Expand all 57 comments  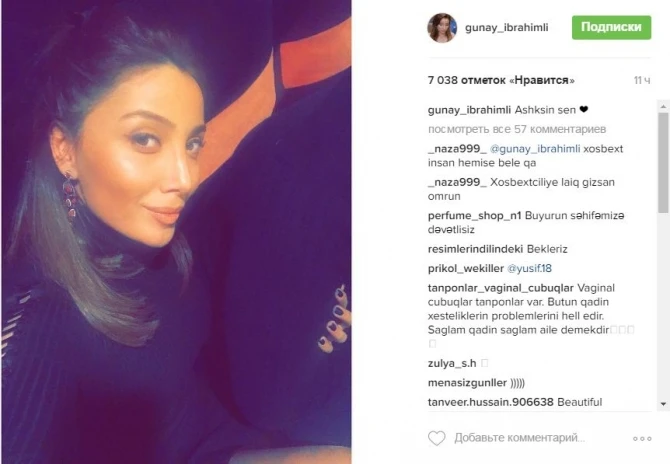coord(517,129)
